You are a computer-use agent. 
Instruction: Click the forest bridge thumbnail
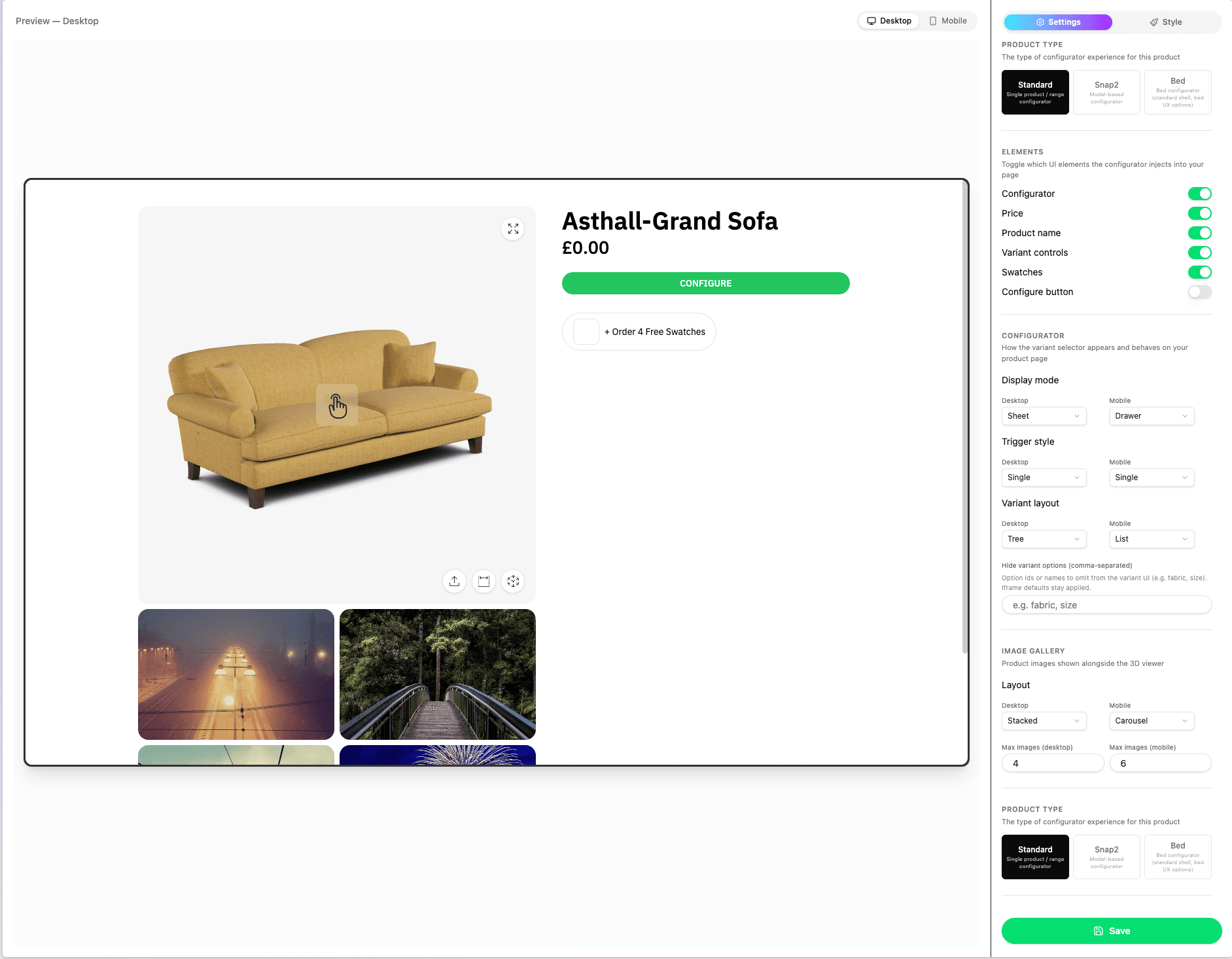coord(438,674)
